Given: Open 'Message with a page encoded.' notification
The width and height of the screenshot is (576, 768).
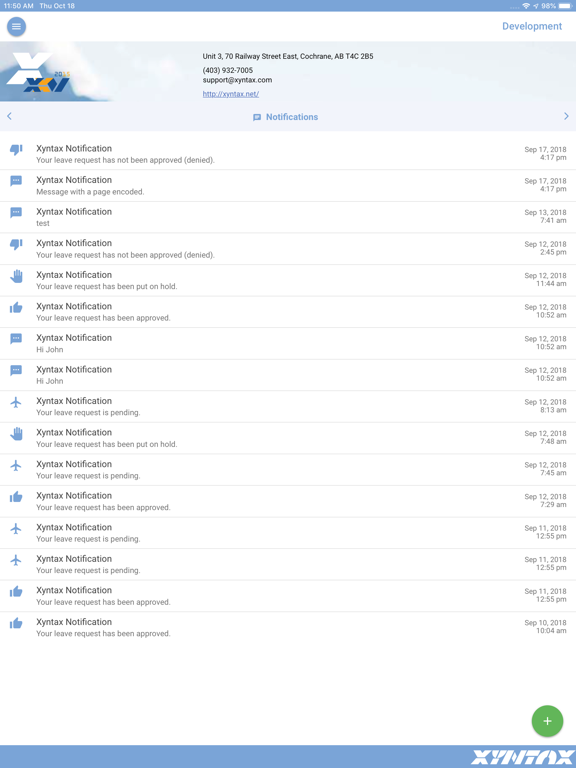Looking at the screenshot, I should [288, 186].
